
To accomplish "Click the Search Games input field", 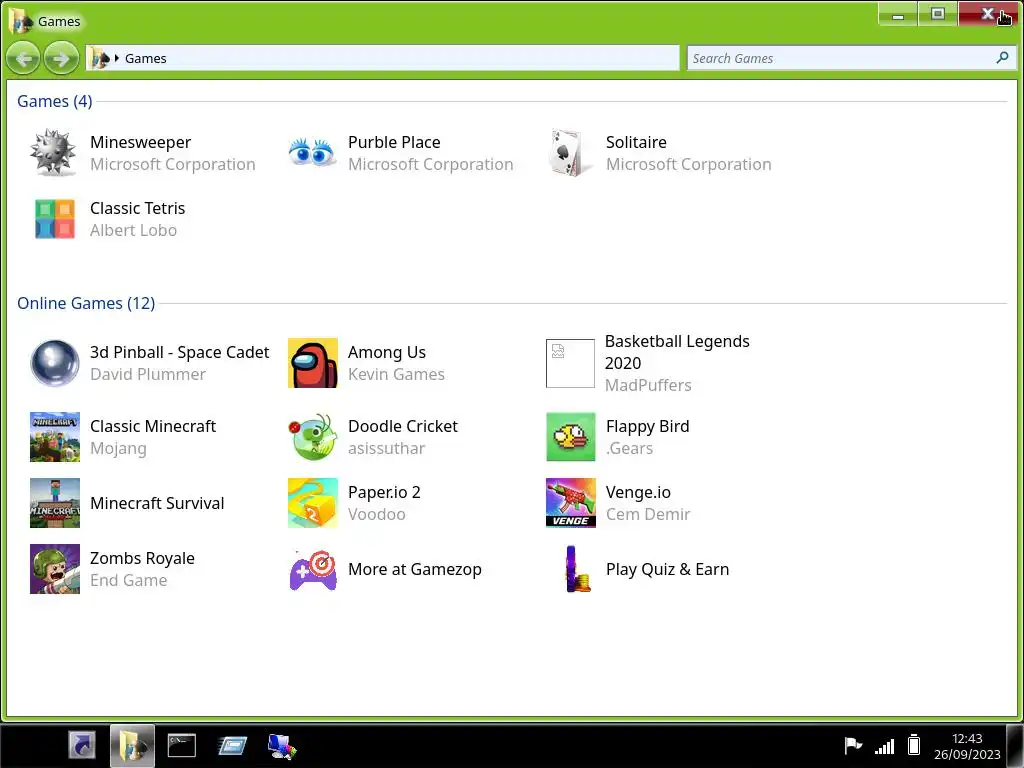I will (851, 58).
